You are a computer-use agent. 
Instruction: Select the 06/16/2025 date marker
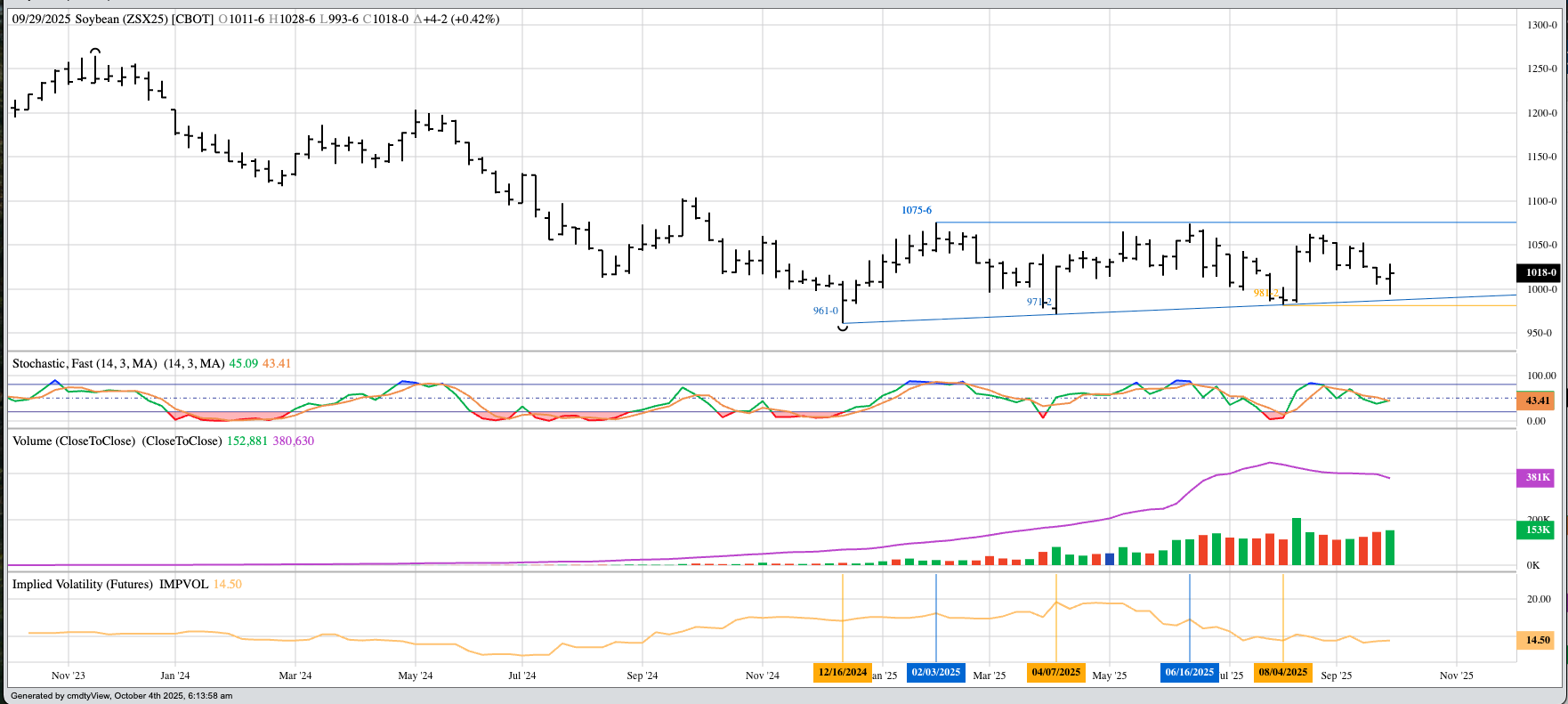click(1190, 673)
